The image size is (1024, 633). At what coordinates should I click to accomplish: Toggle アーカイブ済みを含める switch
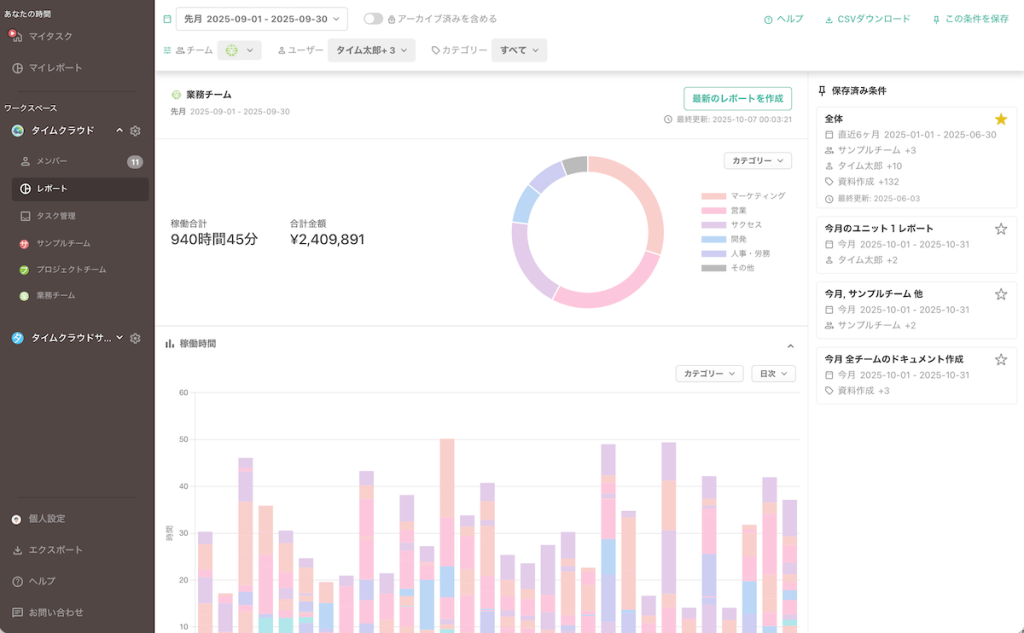372,19
